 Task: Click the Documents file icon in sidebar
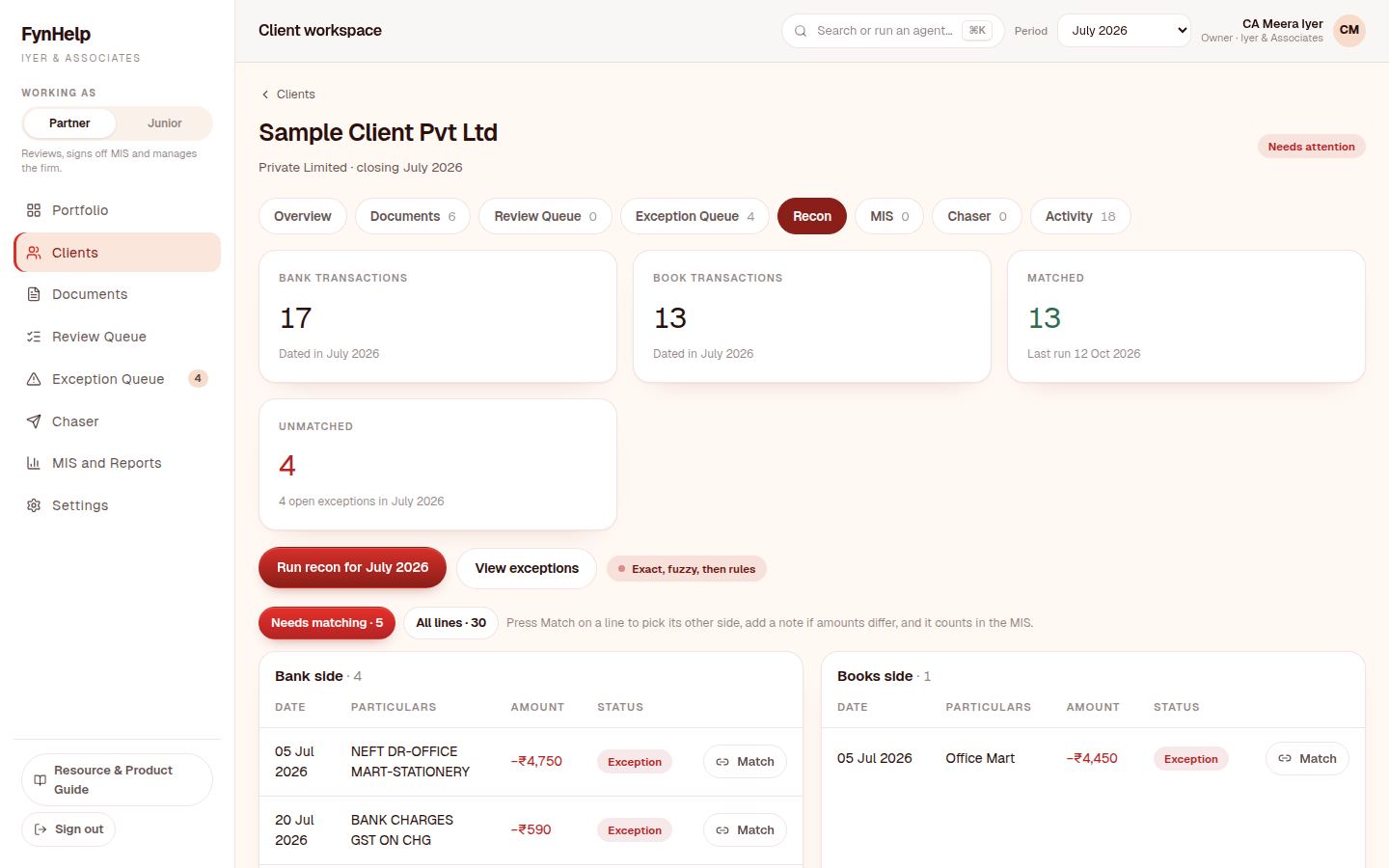click(34, 294)
